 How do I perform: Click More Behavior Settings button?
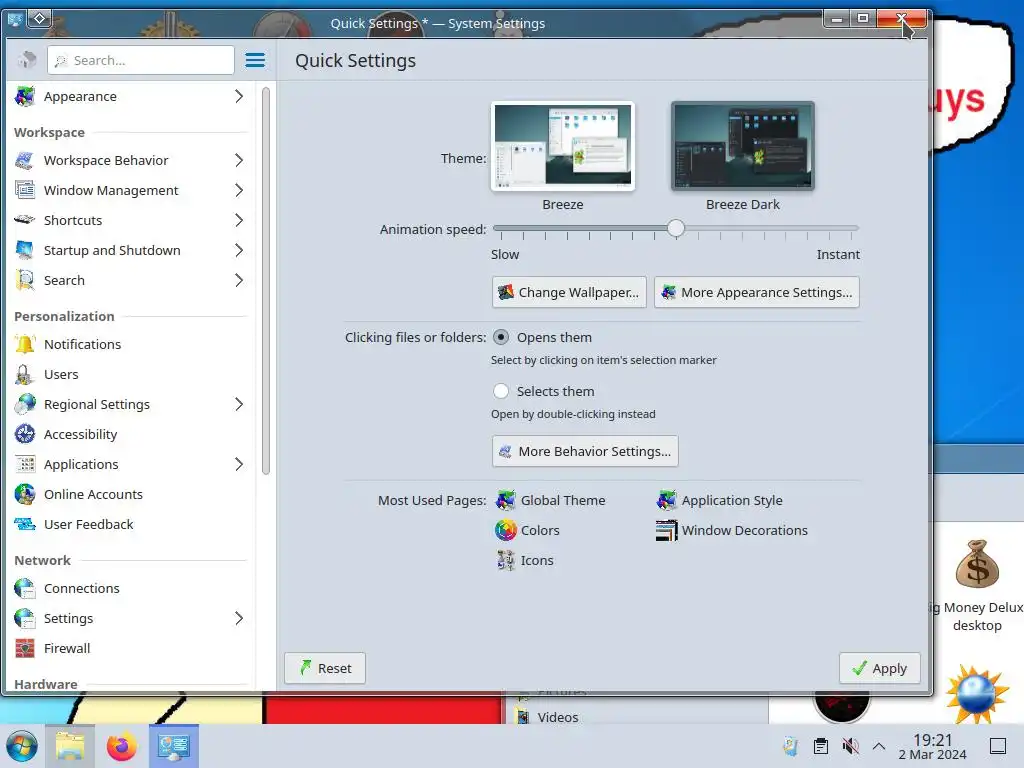click(585, 451)
